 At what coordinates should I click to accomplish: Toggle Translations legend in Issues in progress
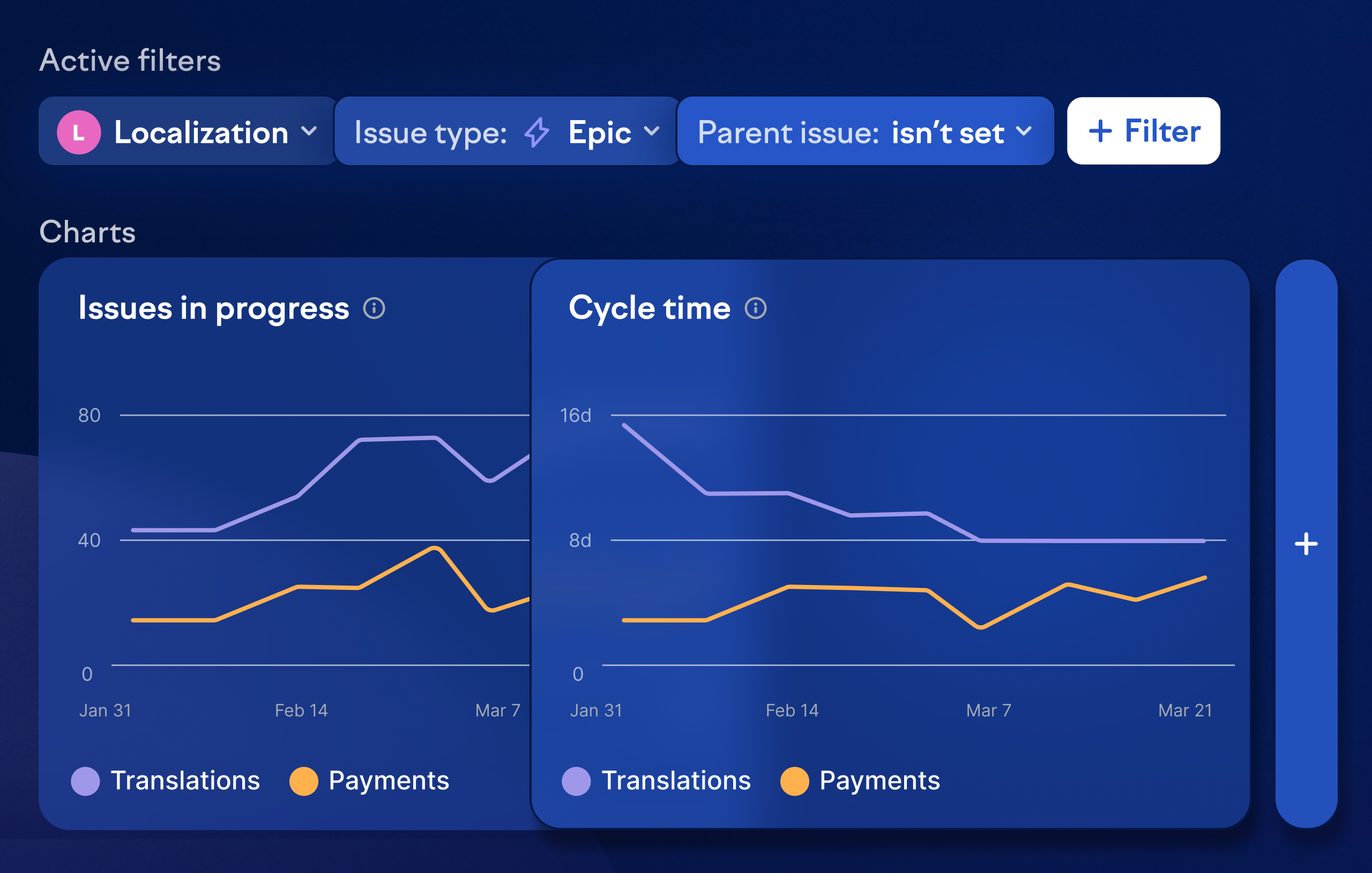(165, 781)
